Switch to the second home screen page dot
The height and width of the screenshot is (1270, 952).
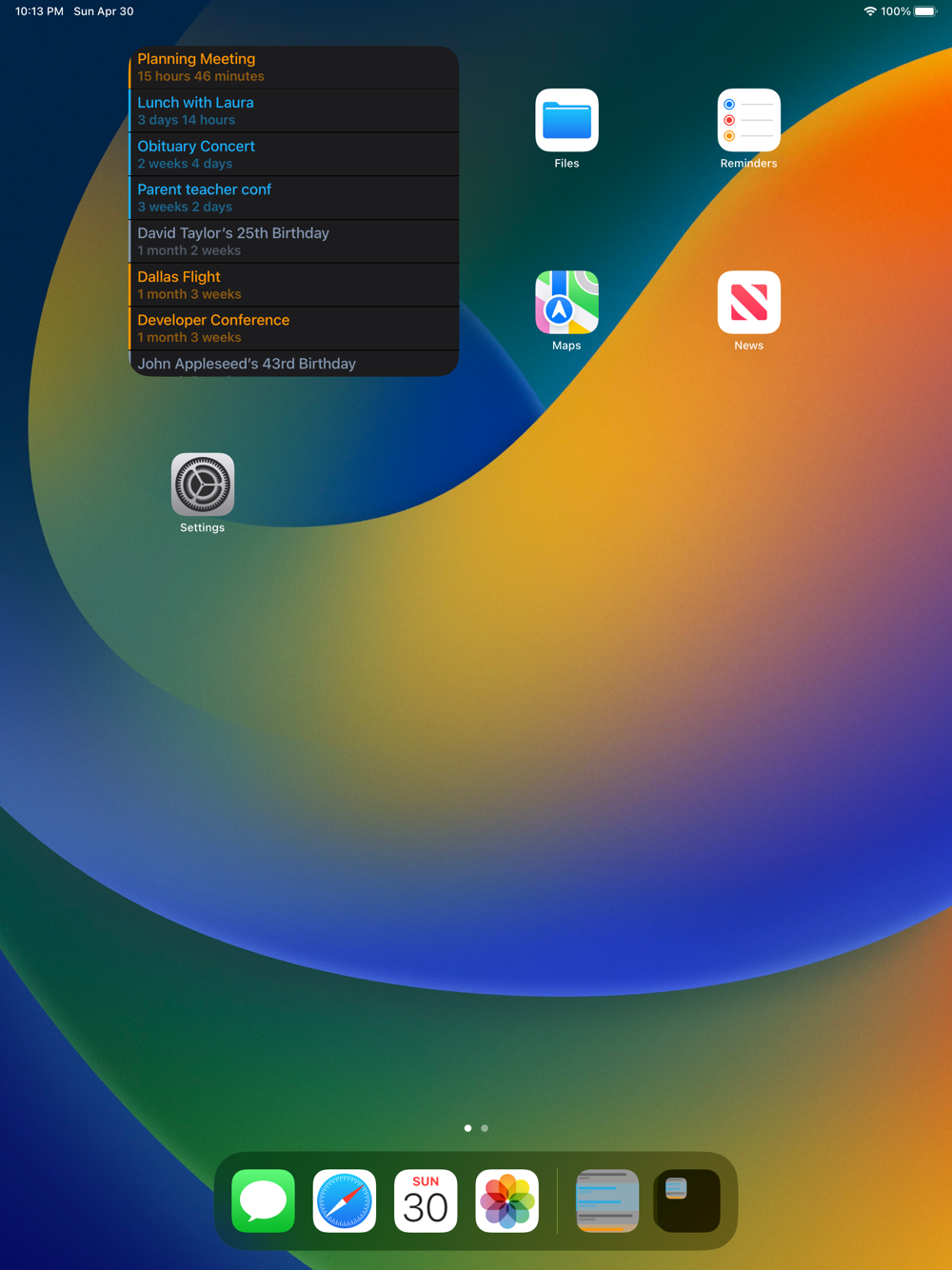(485, 1128)
